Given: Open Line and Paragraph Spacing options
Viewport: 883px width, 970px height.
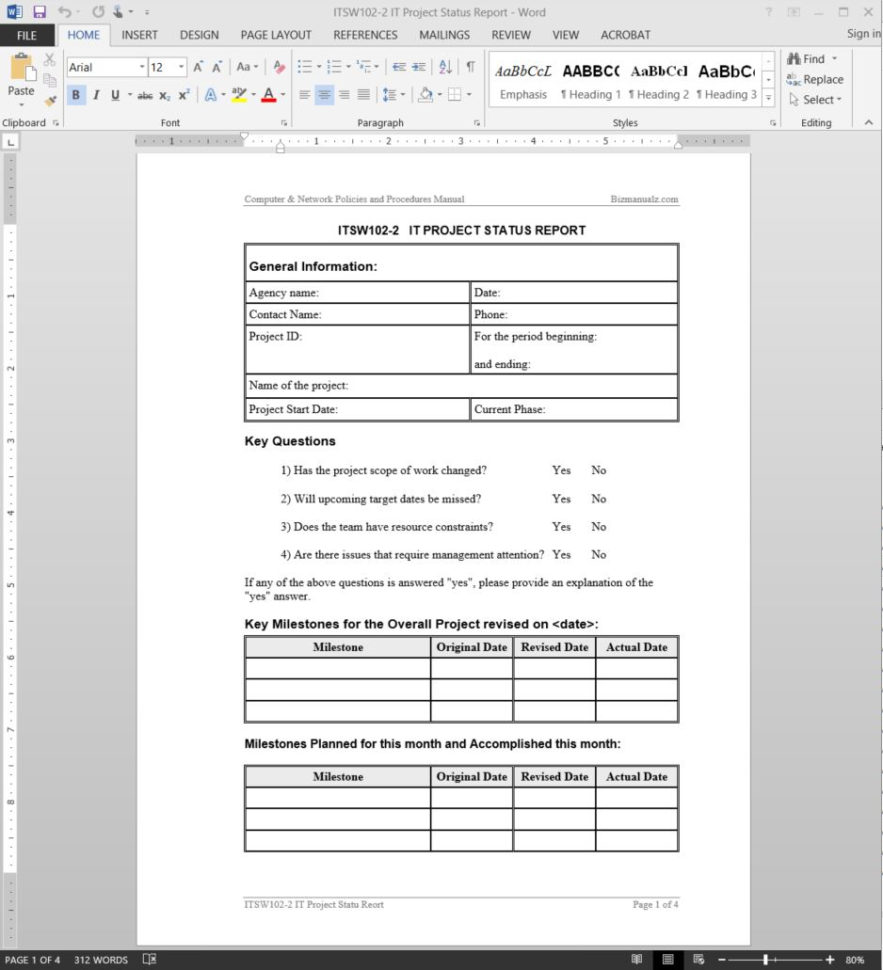Looking at the screenshot, I should (x=390, y=95).
